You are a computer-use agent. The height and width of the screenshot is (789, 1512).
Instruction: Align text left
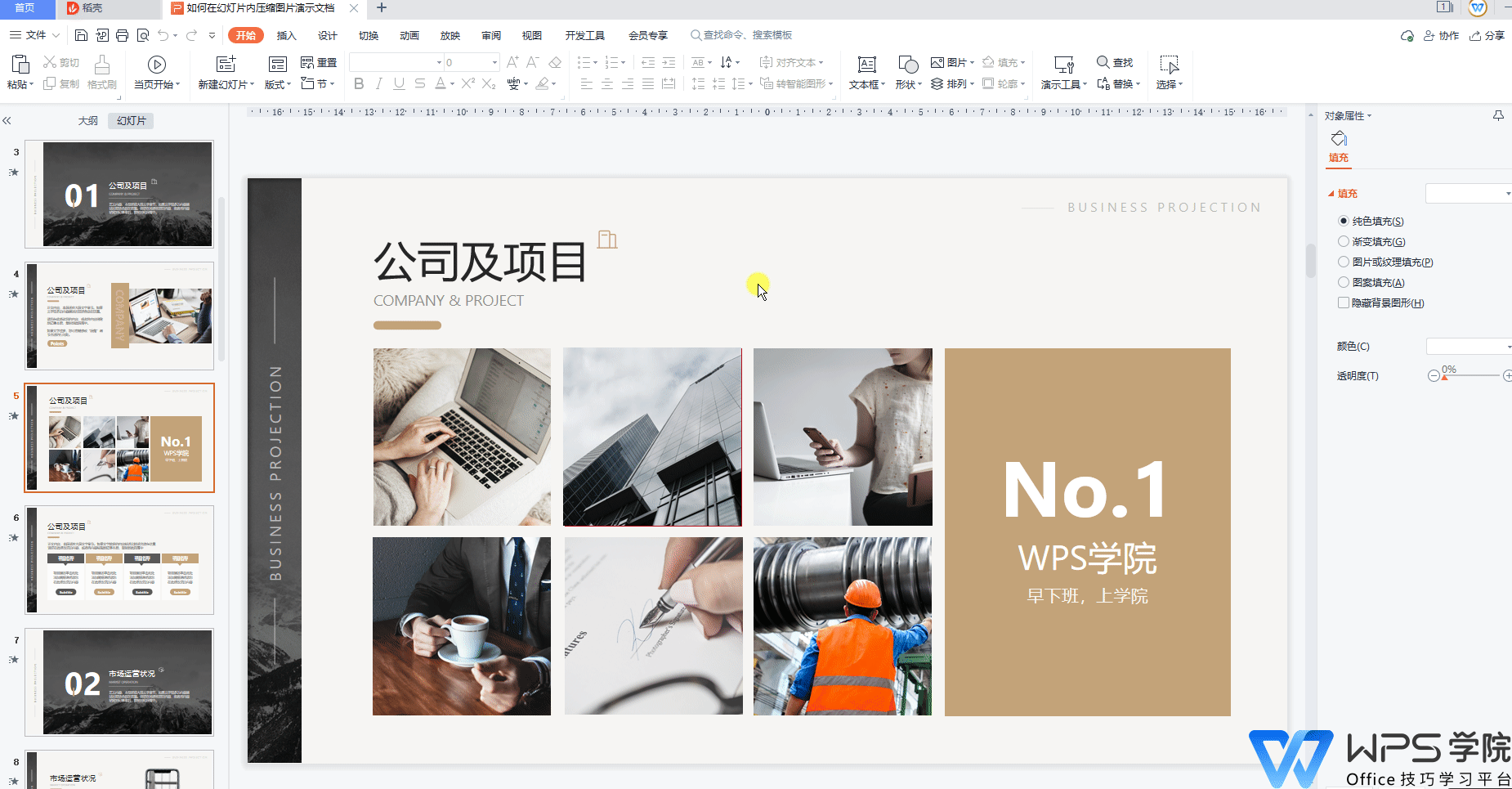586,83
